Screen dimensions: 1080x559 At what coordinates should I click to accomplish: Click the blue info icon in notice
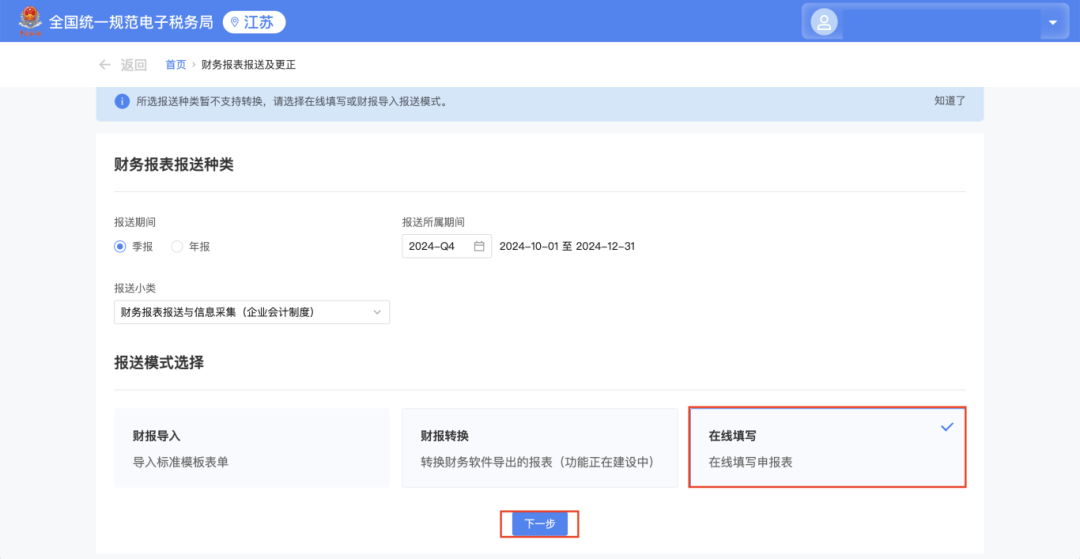pyautogui.click(x=122, y=101)
